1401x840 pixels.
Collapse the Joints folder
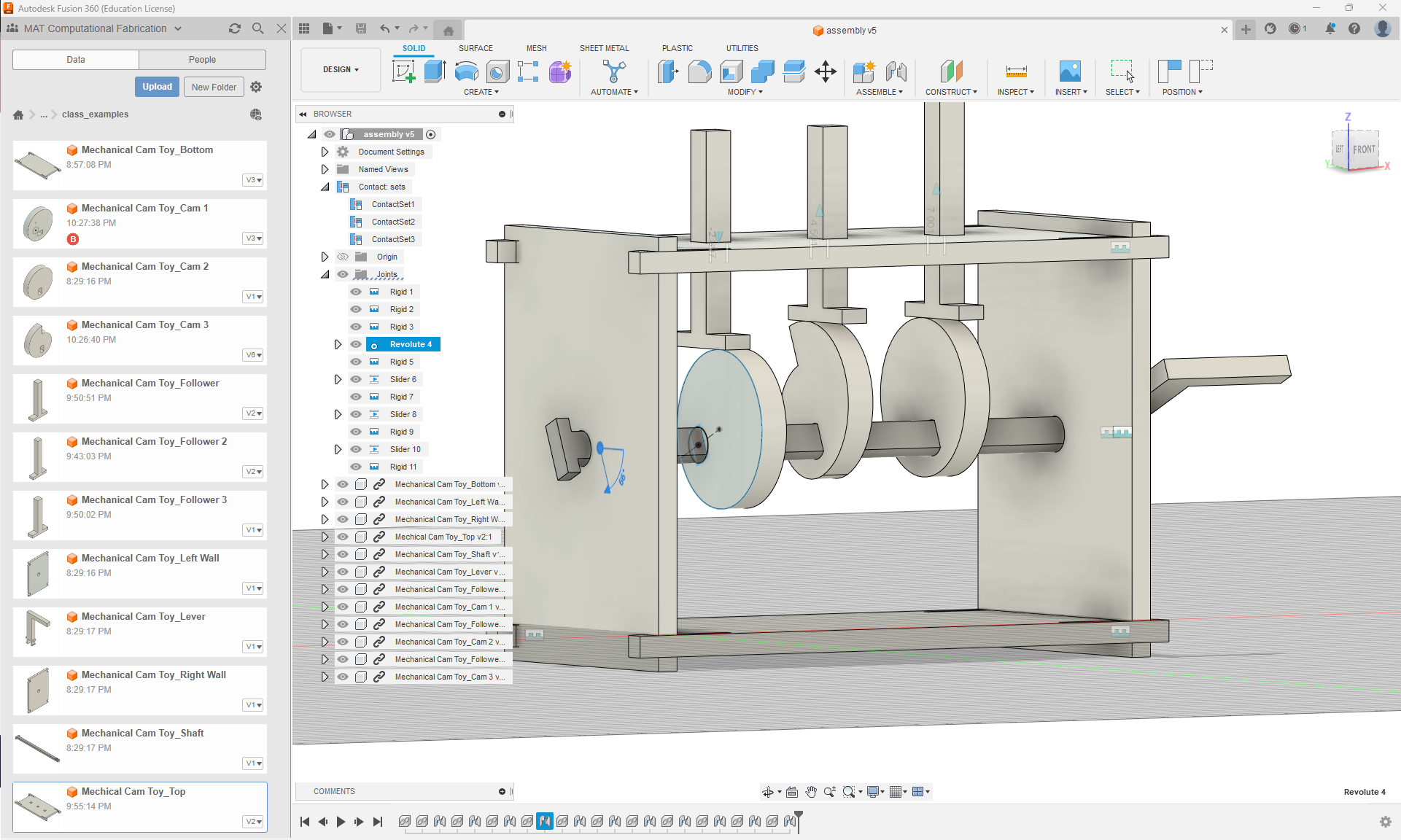pos(325,274)
